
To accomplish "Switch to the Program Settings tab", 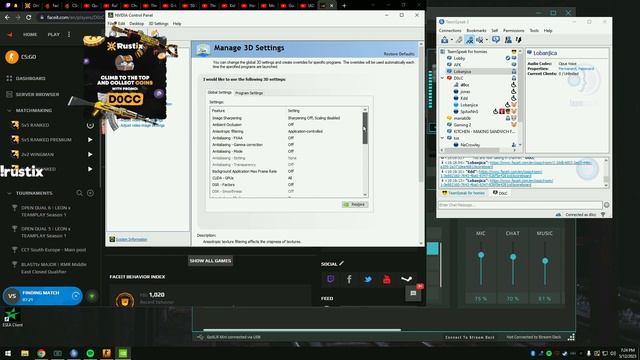I will pos(249,93).
